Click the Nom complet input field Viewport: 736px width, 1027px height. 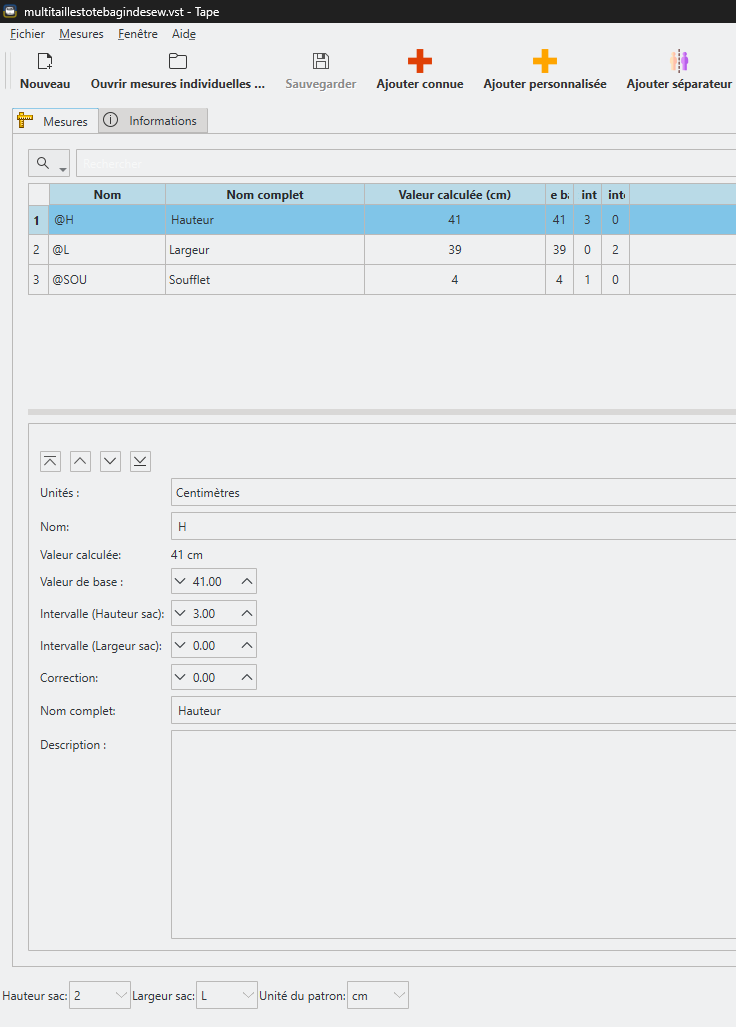point(450,710)
